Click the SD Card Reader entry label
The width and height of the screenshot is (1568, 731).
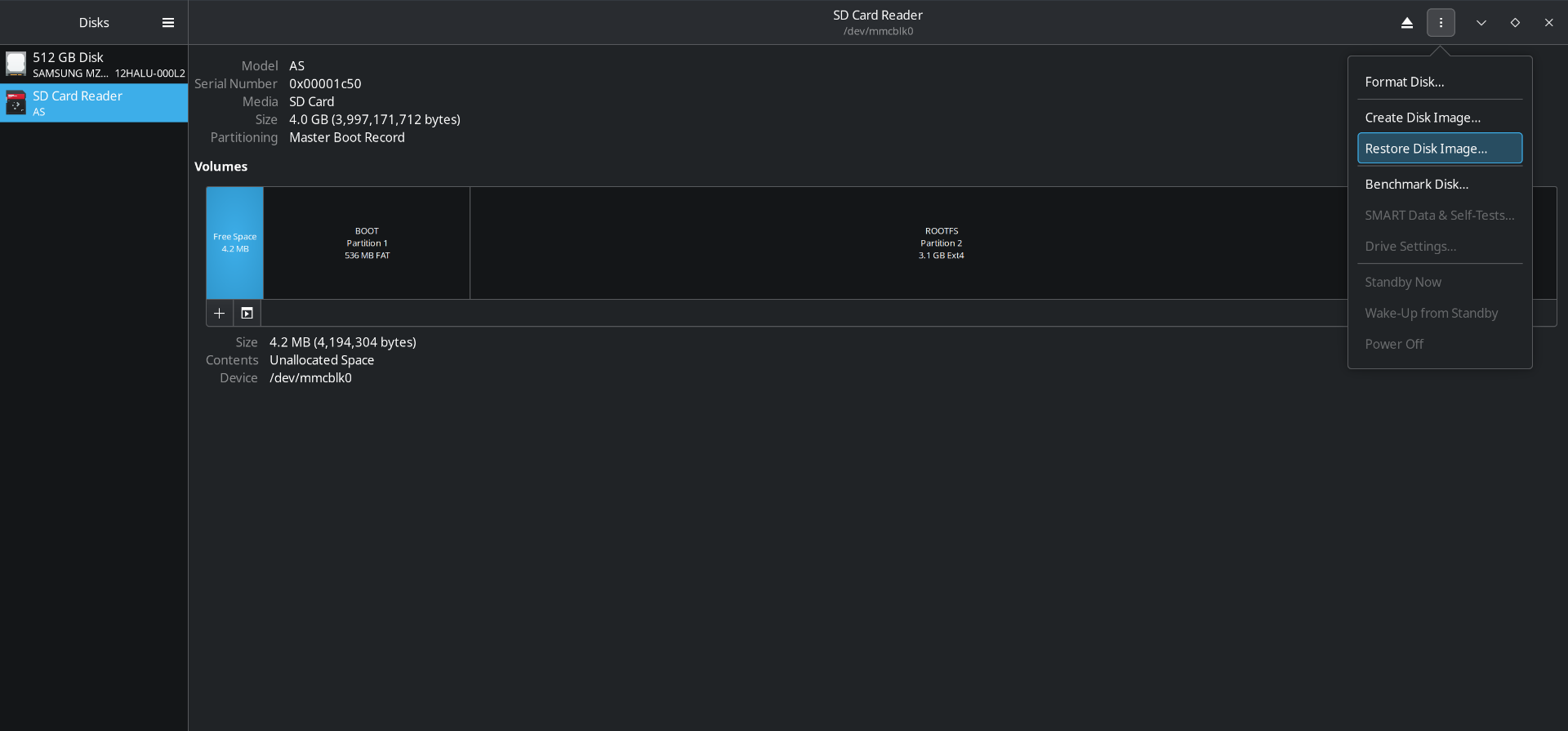(78, 96)
